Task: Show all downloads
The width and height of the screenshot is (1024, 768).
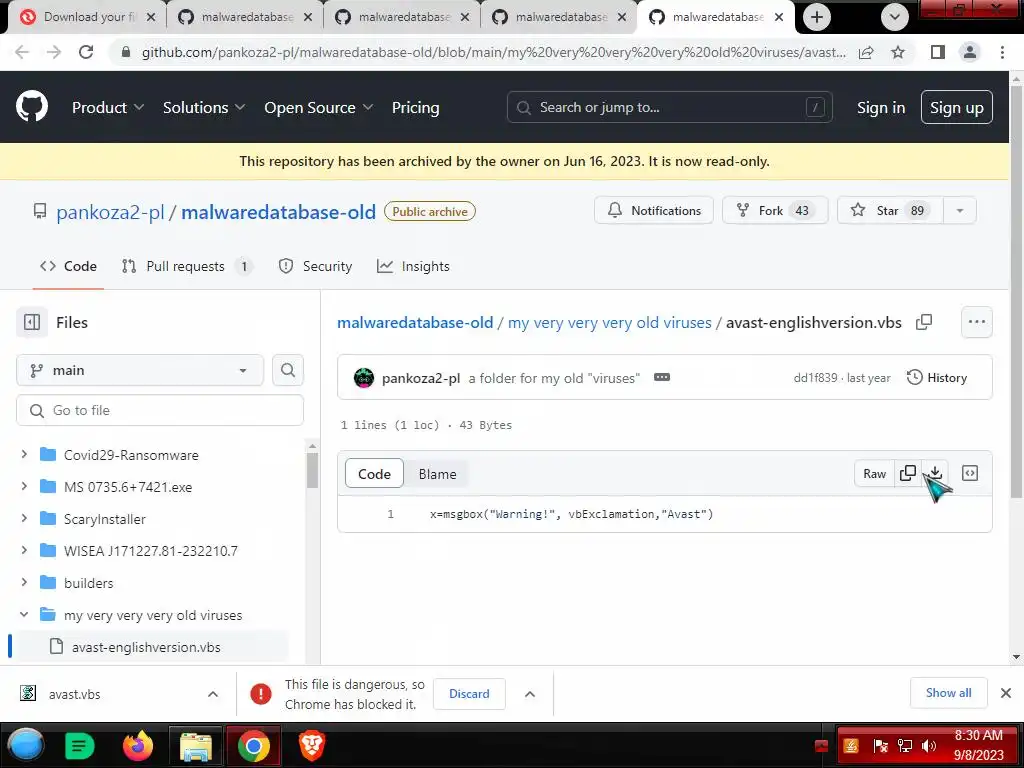Action: click(948, 693)
